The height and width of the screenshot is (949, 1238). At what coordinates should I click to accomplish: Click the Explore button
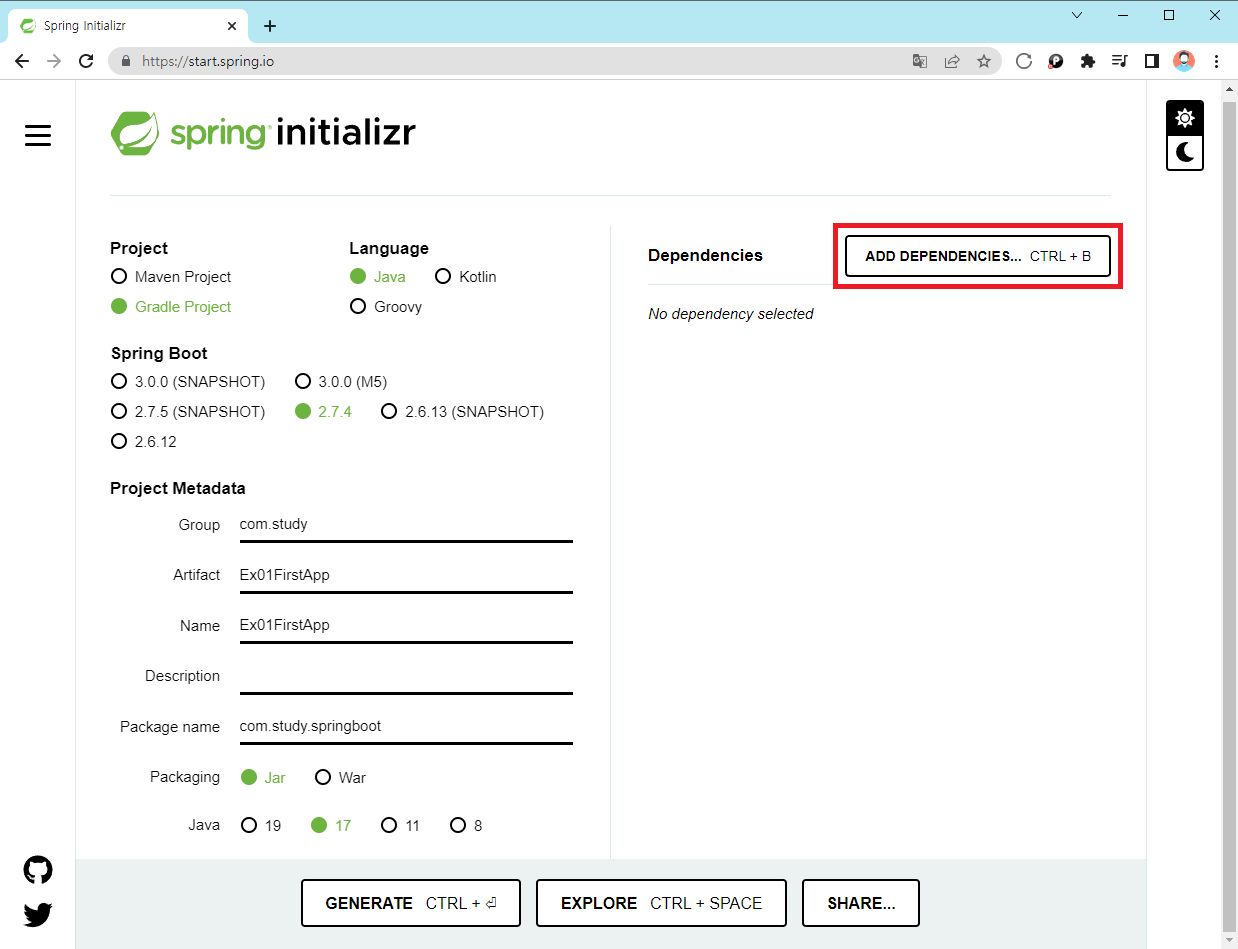coord(661,903)
